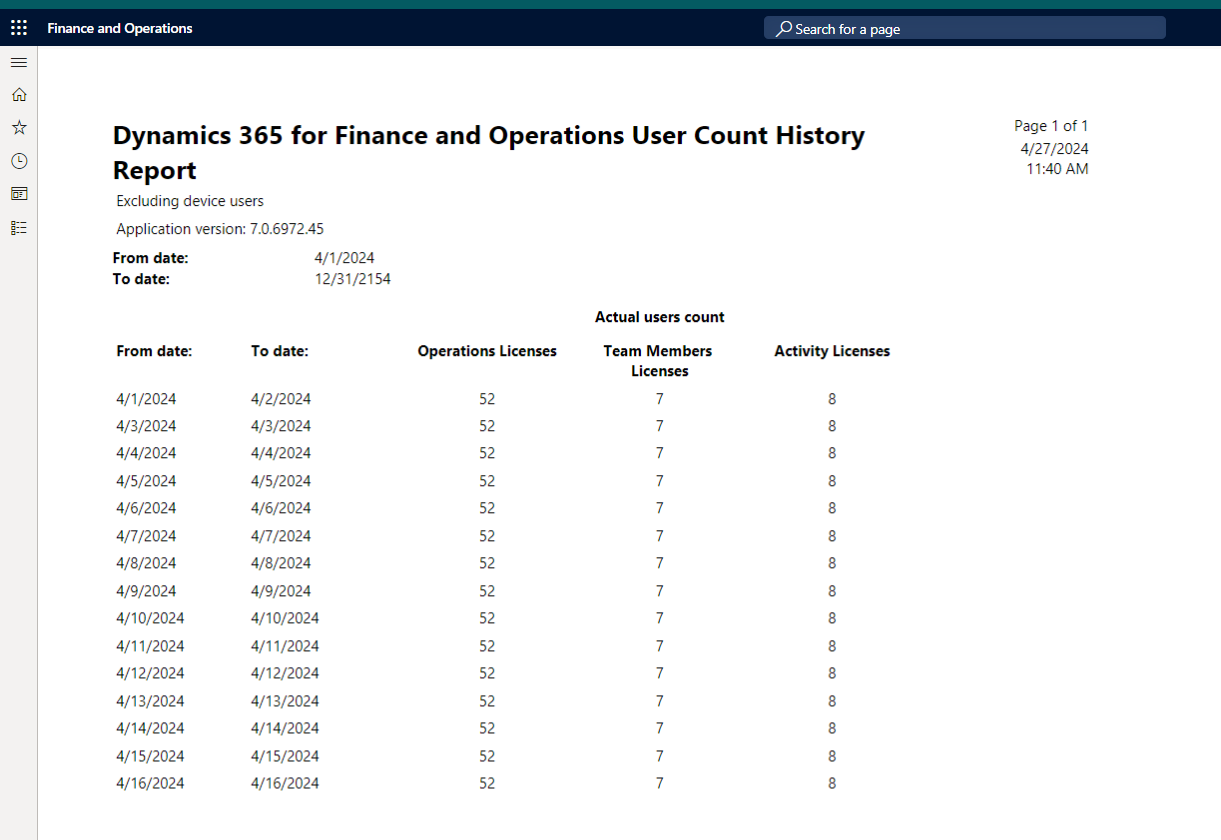The width and height of the screenshot is (1221, 840).
Task: Click the Finance and Operations title
Action: coord(120,29)
